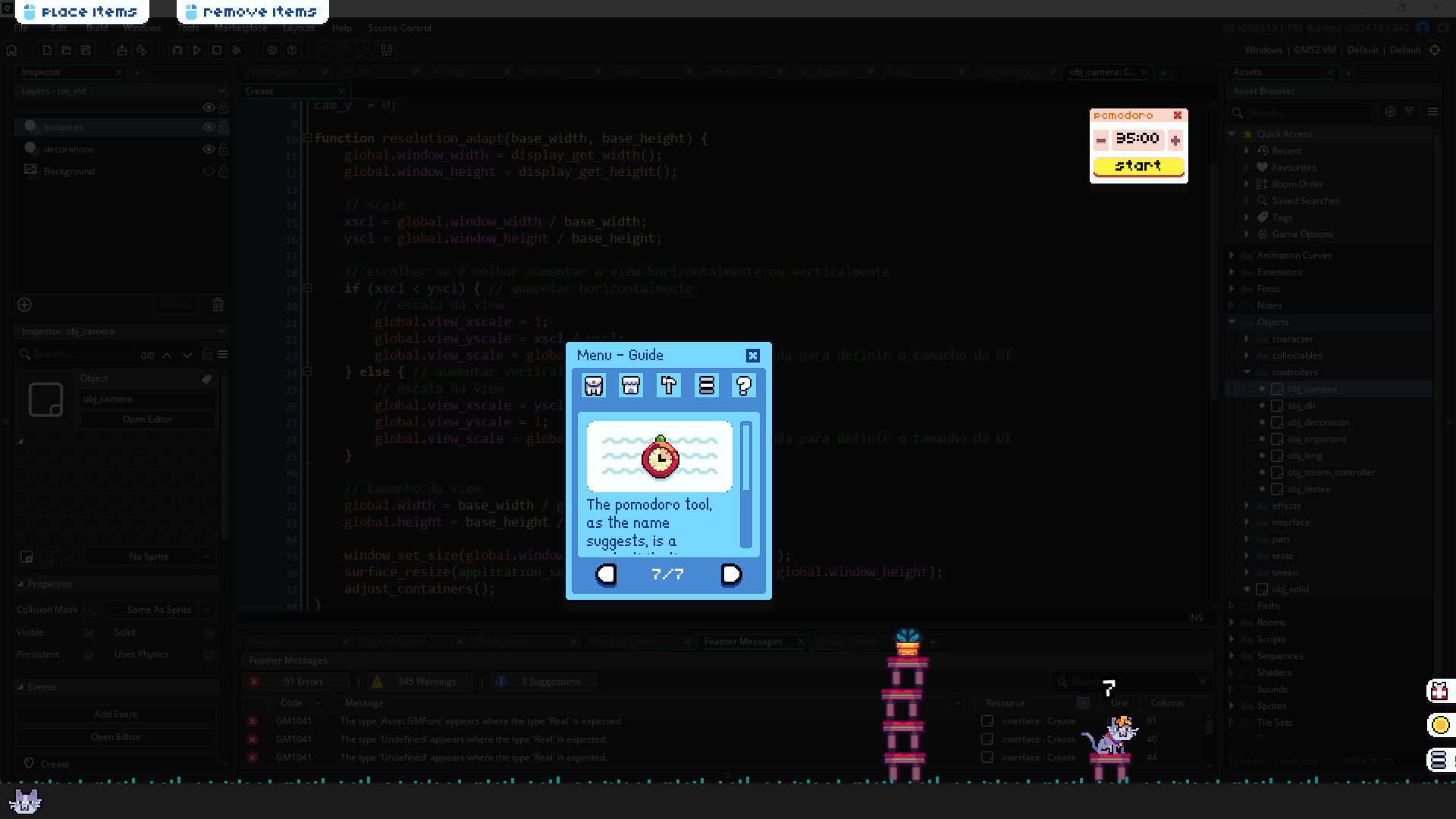Viewport: 1456px width, 819px height.
Task: Click Open Editor for obj_camera
Action: (147, 419)
